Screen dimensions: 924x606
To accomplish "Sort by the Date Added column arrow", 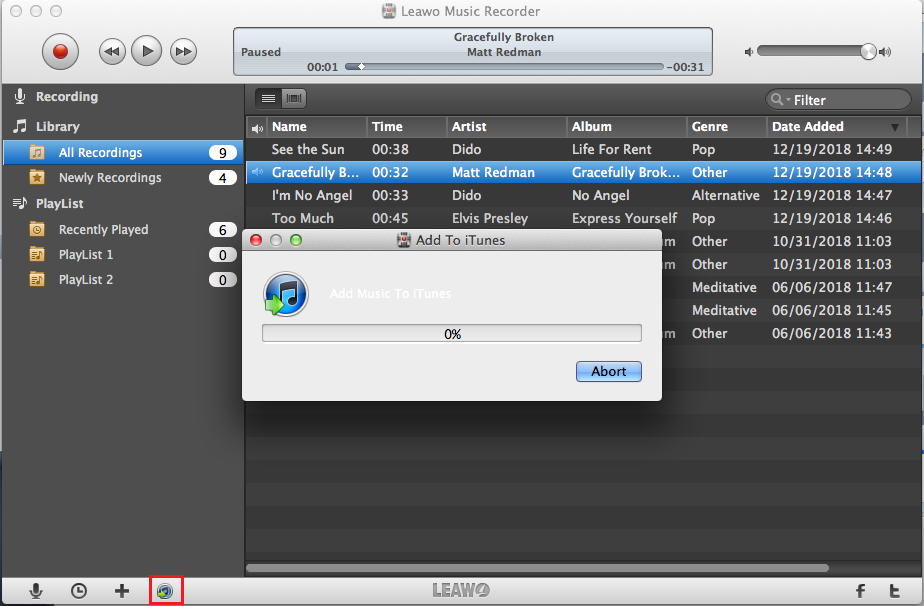I will [x=894, y=127].
